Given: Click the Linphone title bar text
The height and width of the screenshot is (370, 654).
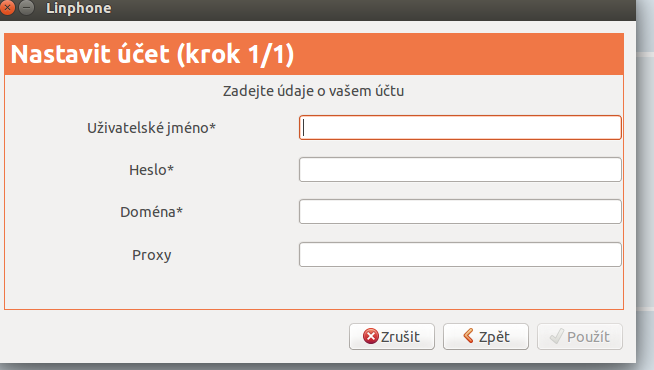Looking at the screenshot, I should (78, 8).
